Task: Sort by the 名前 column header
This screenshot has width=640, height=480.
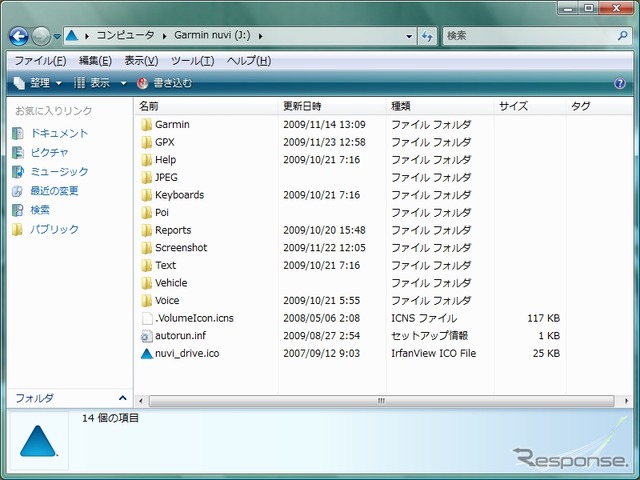Action: 207,106
